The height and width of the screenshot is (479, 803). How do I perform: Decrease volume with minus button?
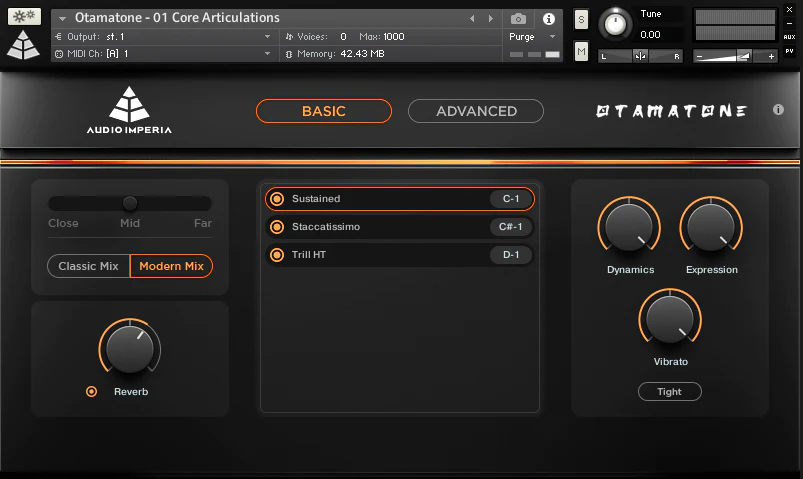click(700, 56)
